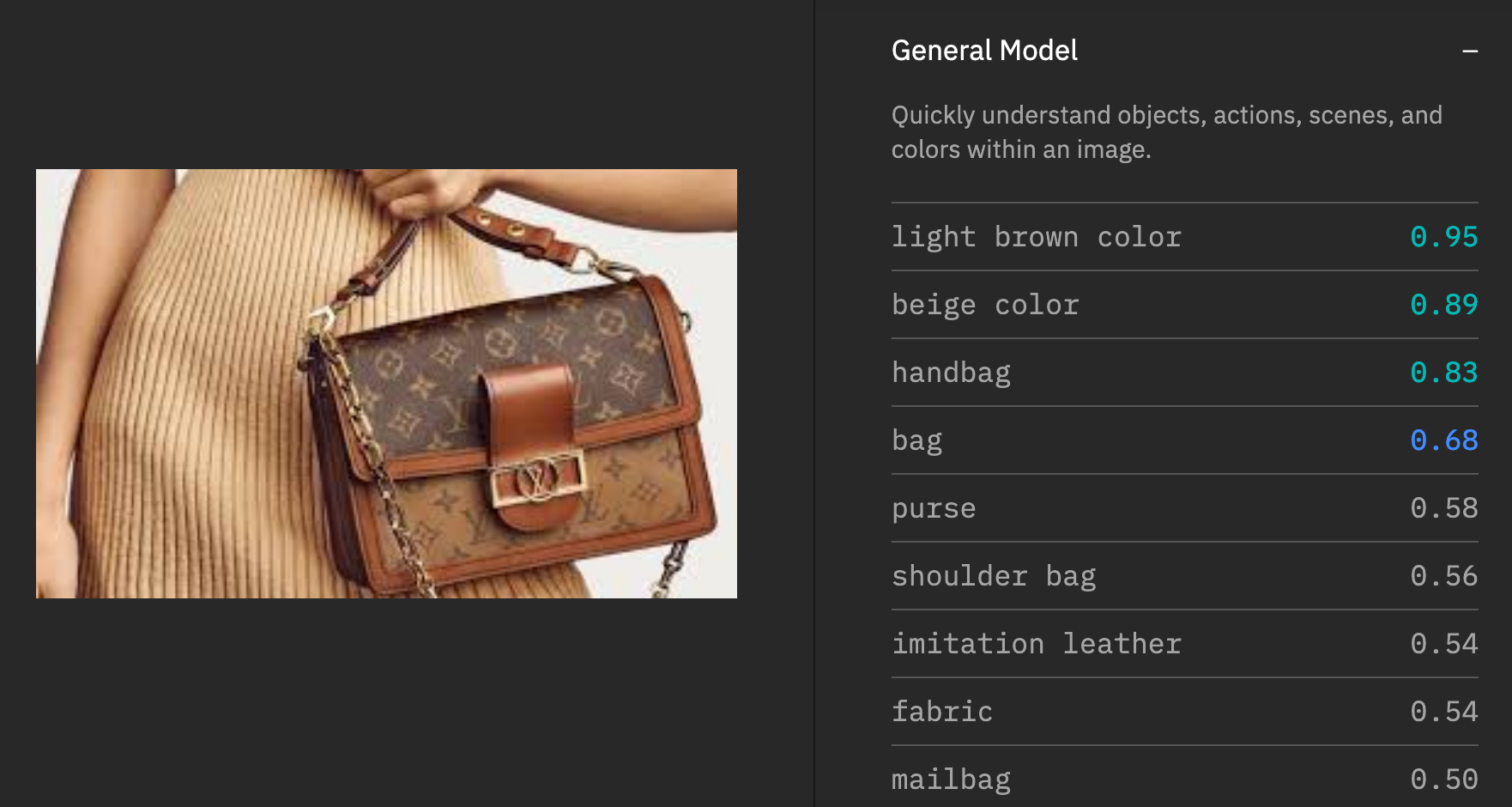Click the 0.50 mailbag score

[x=1444, y=780]
